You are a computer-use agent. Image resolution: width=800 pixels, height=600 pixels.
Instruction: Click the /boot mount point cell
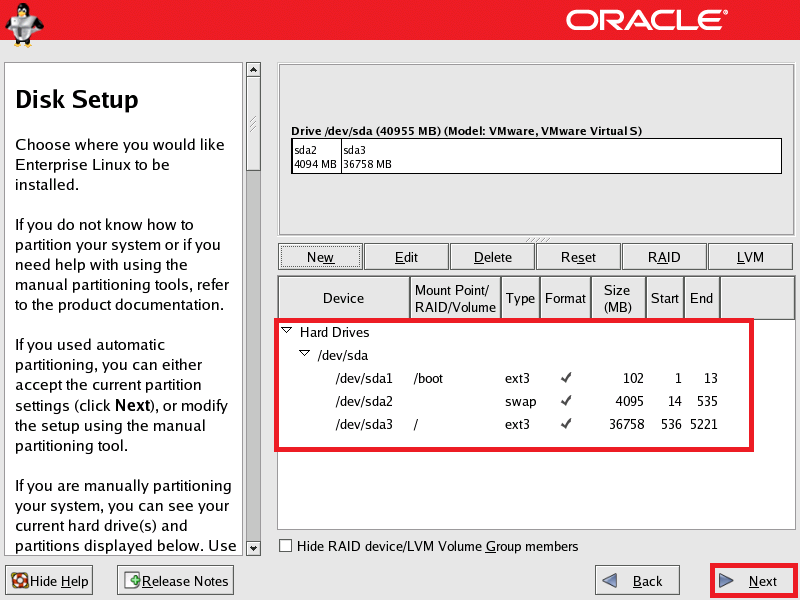click(x=428, y=378)
